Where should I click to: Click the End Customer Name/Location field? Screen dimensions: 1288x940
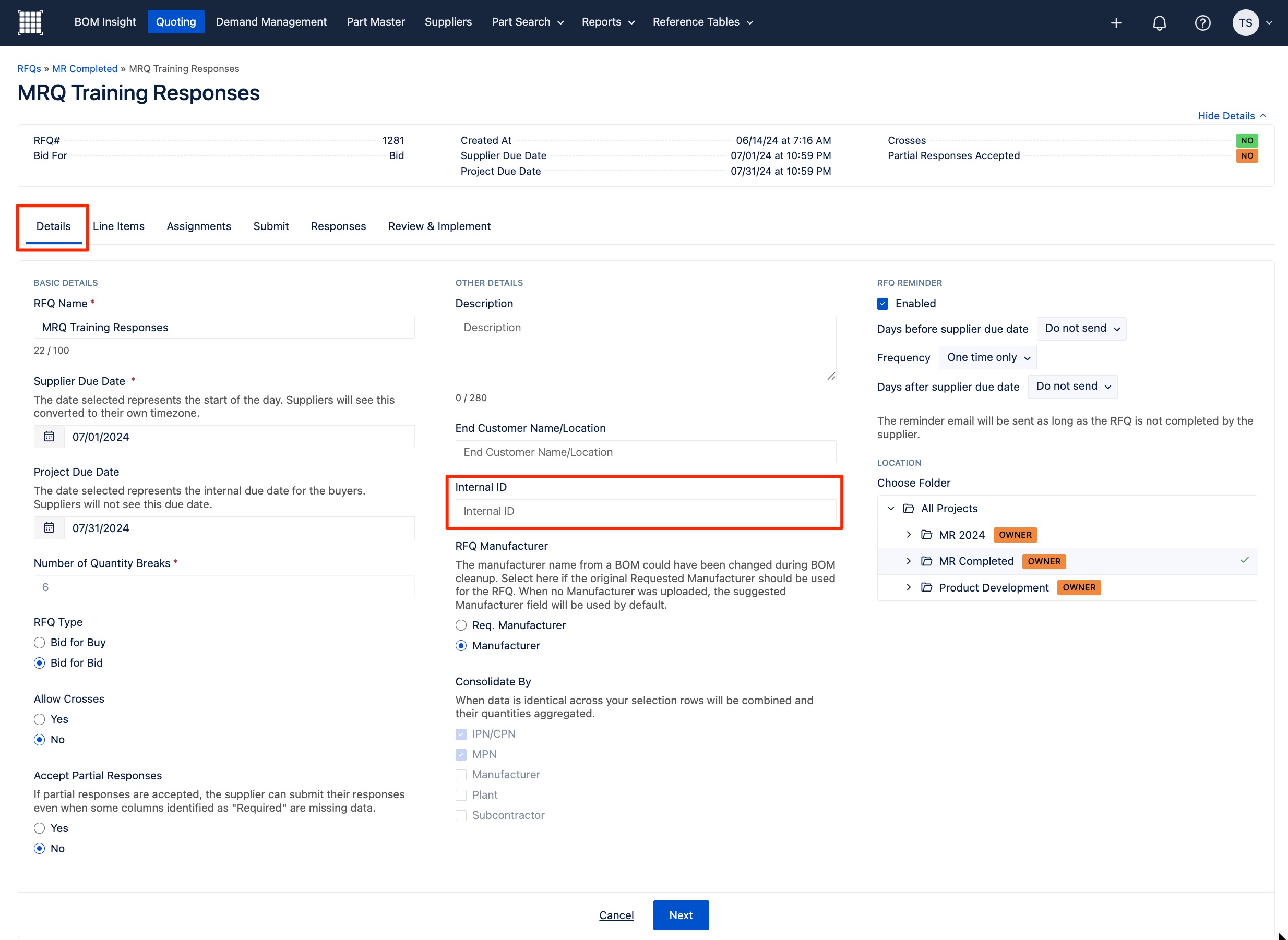point(646,452)
